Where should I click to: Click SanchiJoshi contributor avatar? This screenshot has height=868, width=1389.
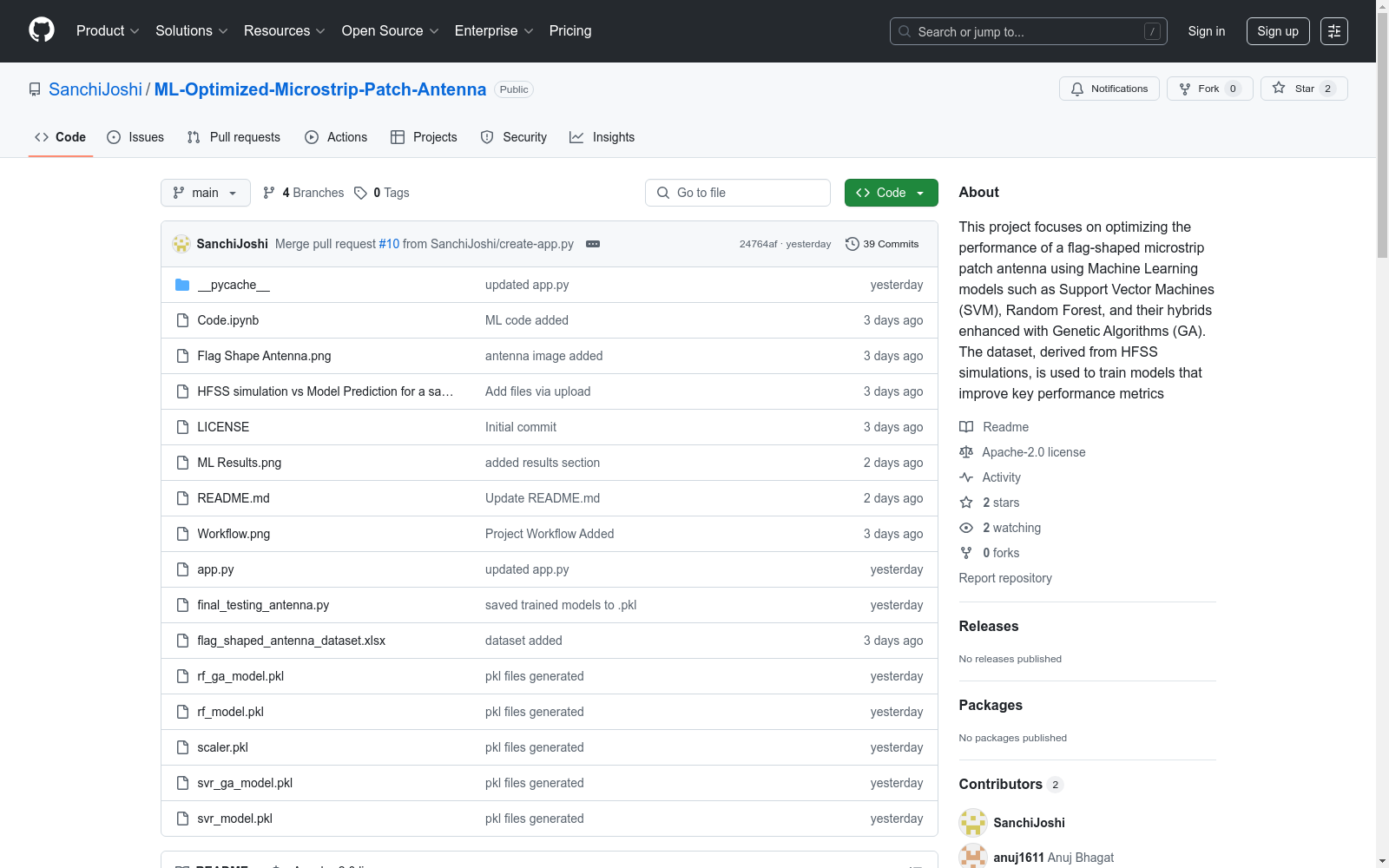coord(973,823)
